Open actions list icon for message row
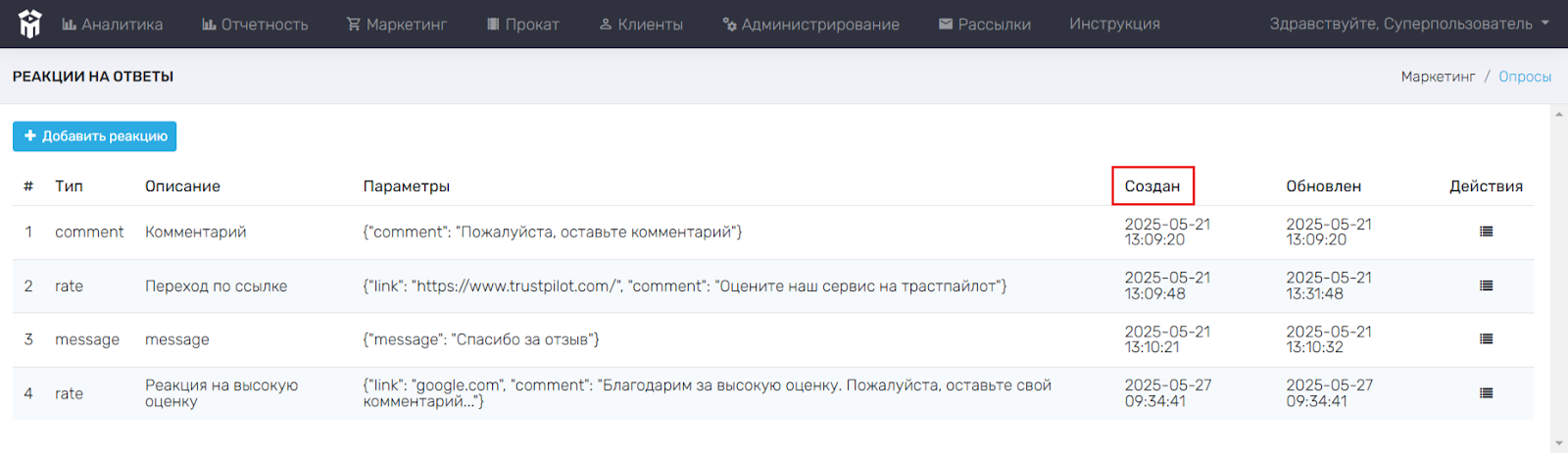 (1486, 339)
